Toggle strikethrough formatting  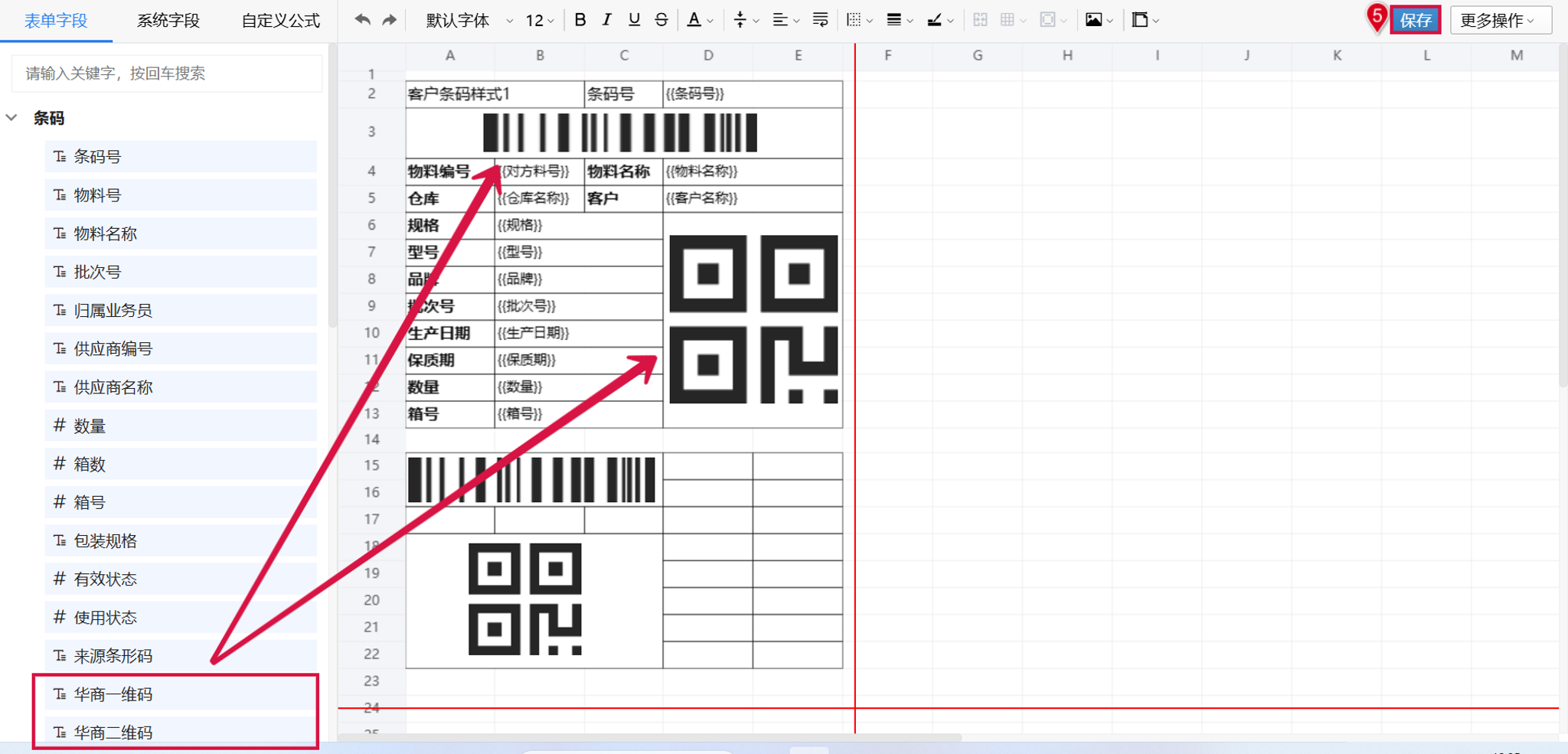click(661, 20)
